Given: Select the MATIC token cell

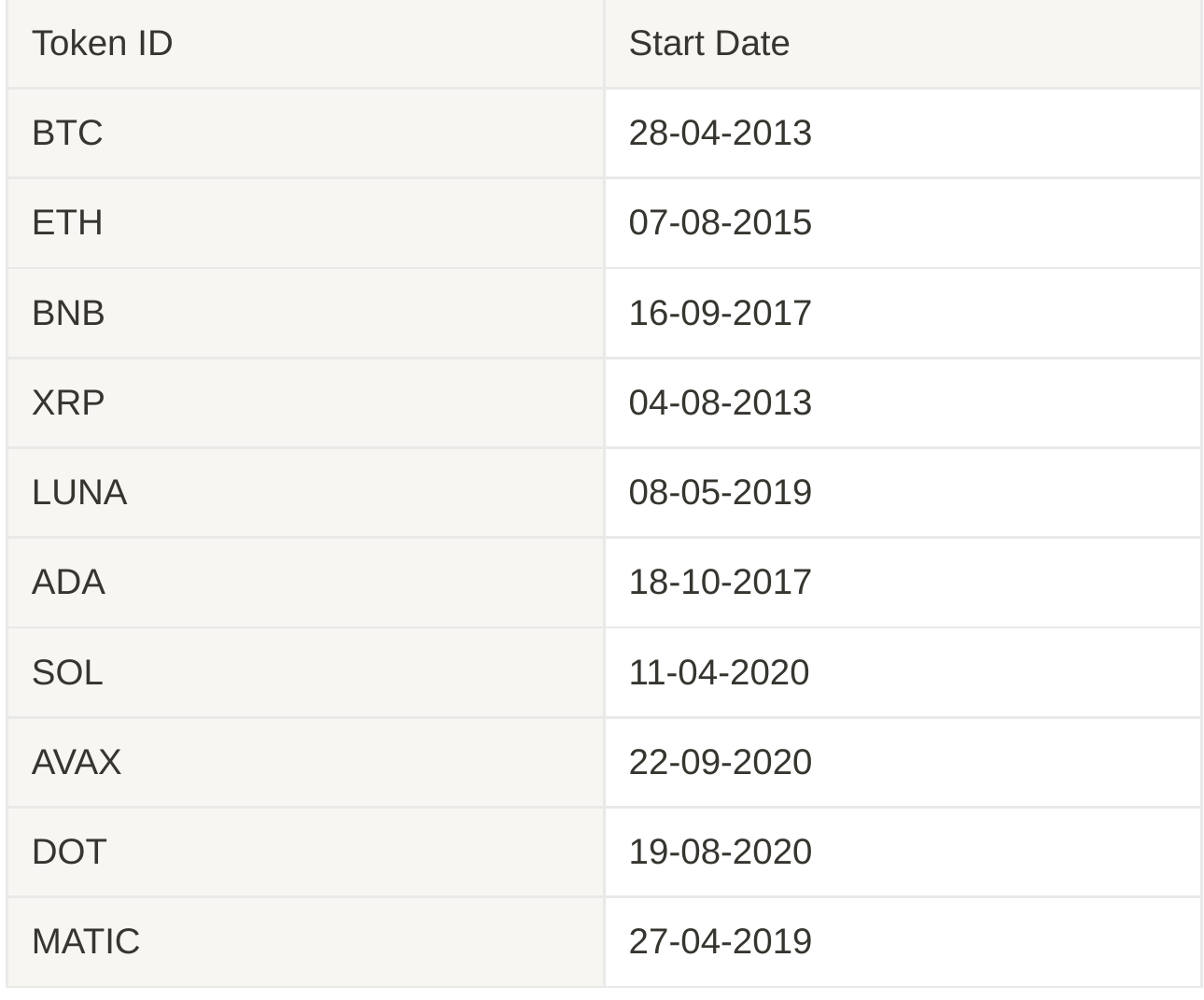Looking at the screenshot, I should [305, 941].
